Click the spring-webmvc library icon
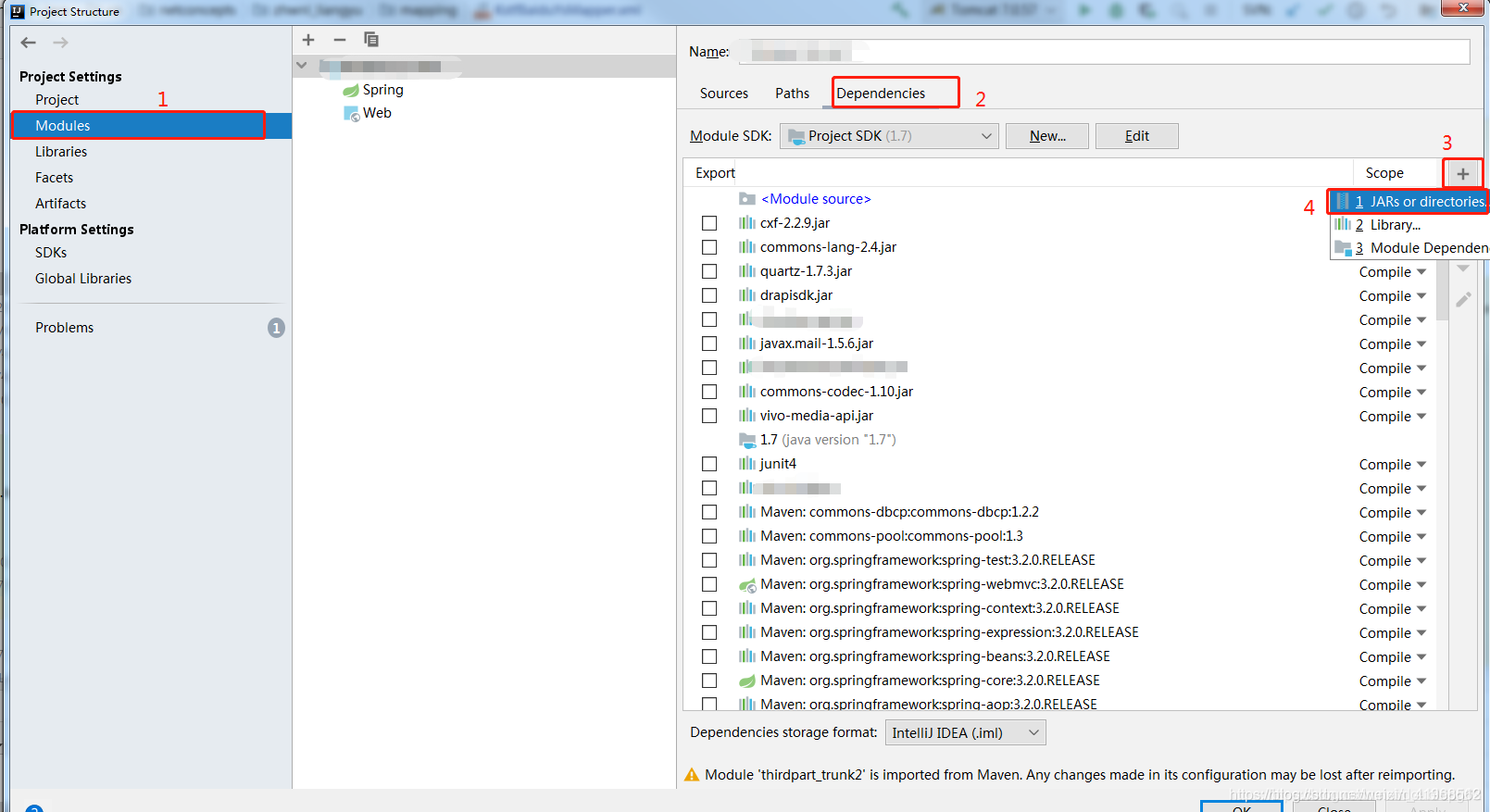The image size is (1490, 812). coord(747,584)
